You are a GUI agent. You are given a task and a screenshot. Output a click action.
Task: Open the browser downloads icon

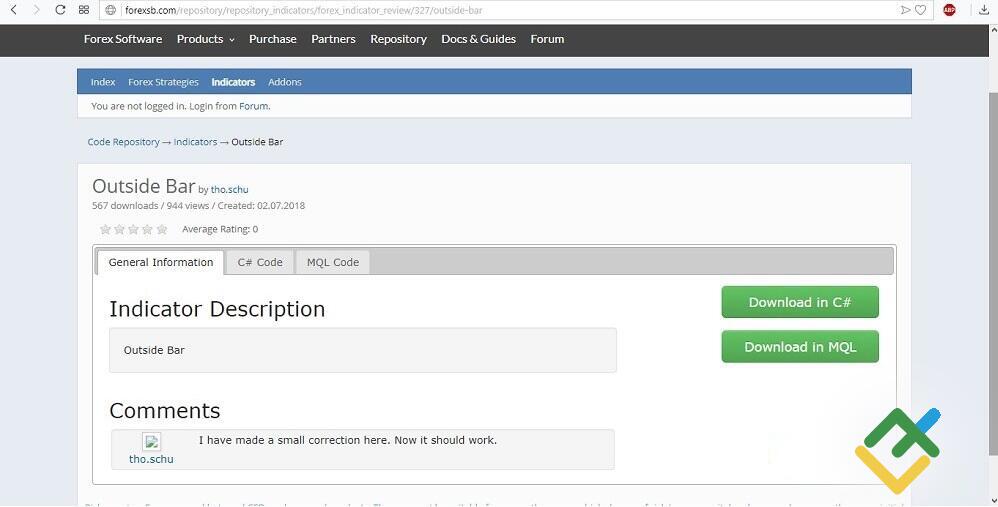983,10
